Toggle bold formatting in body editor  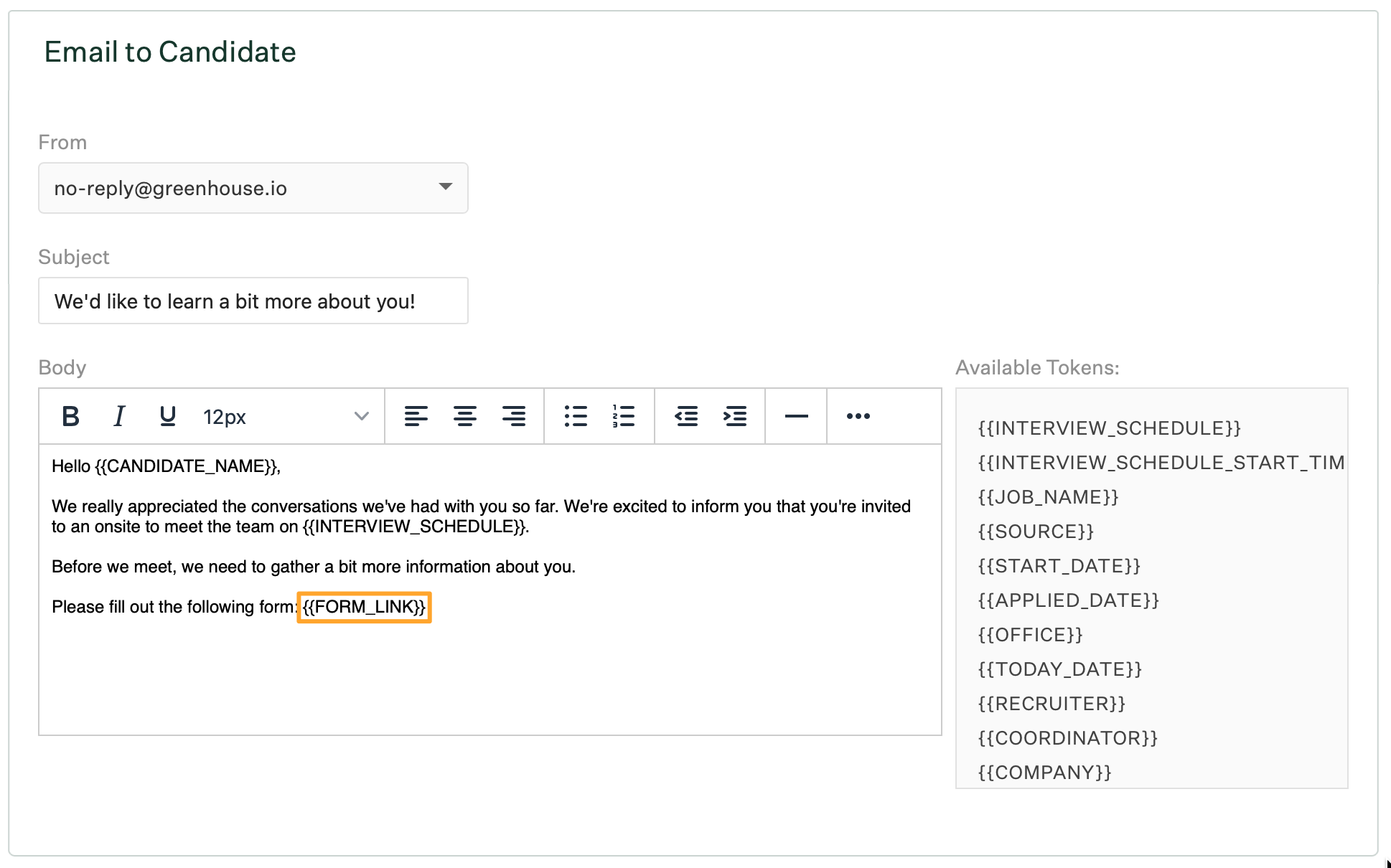(70, 416)
